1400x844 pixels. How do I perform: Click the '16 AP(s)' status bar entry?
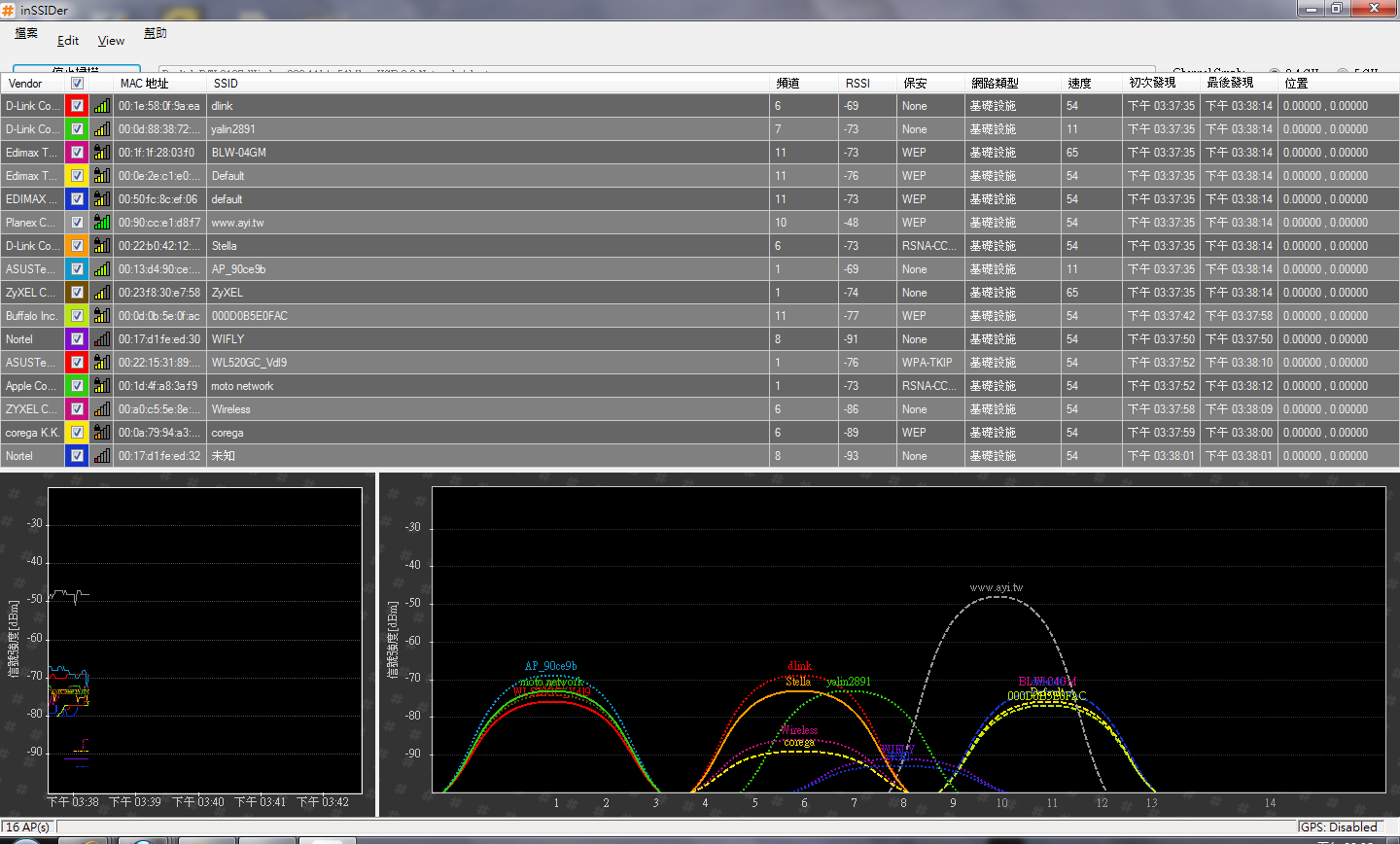[x=28, y=826]
